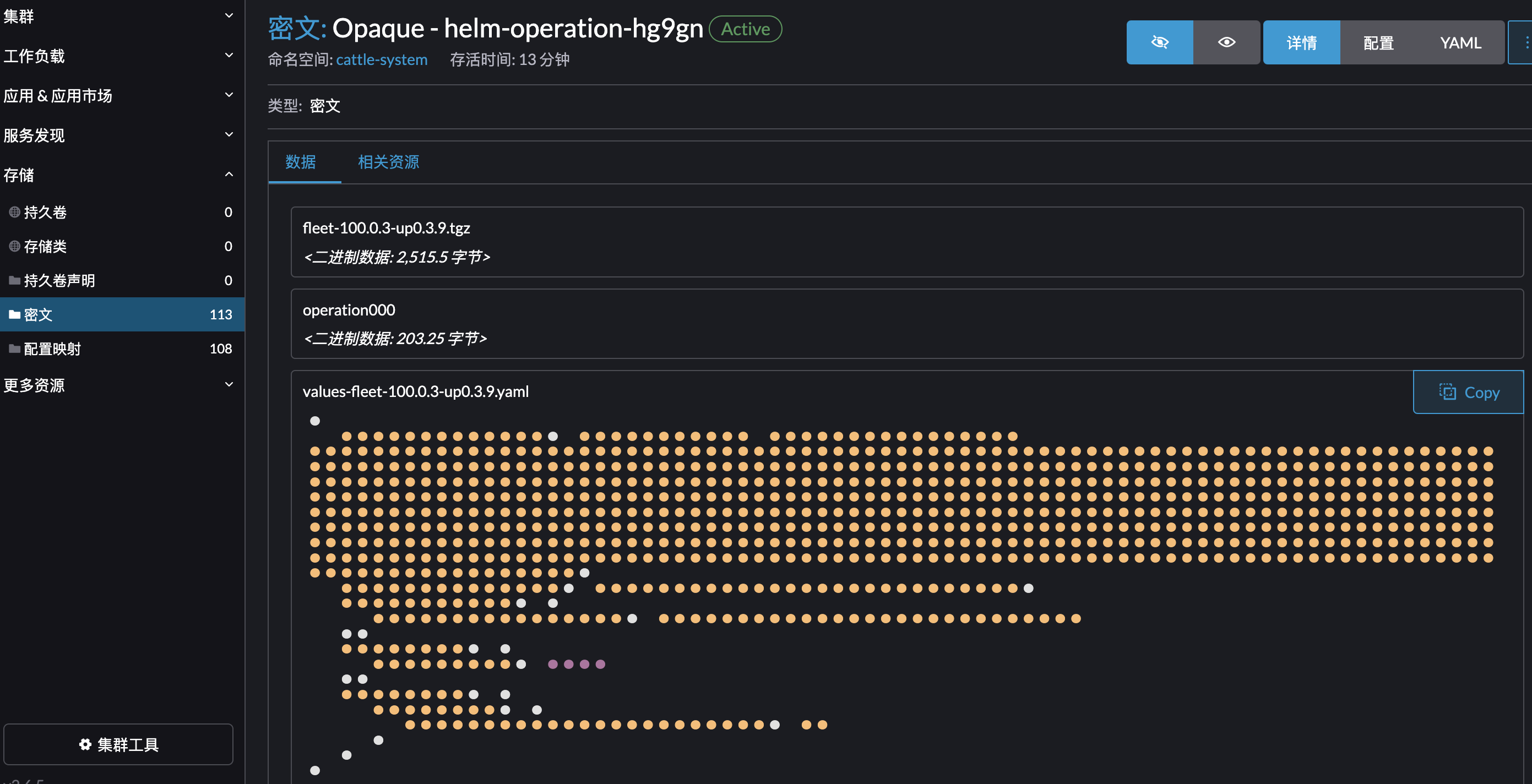Reveal secret values with eye toggle

tap(1226, 42)
